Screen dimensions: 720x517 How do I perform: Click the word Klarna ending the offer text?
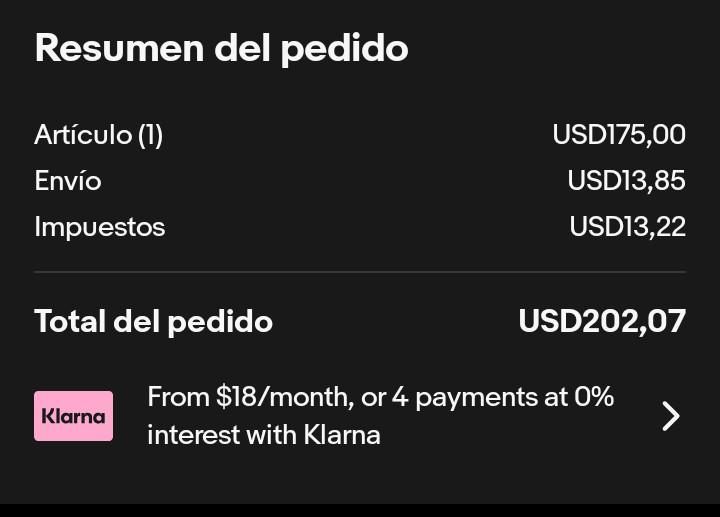(x=342, y=434)
